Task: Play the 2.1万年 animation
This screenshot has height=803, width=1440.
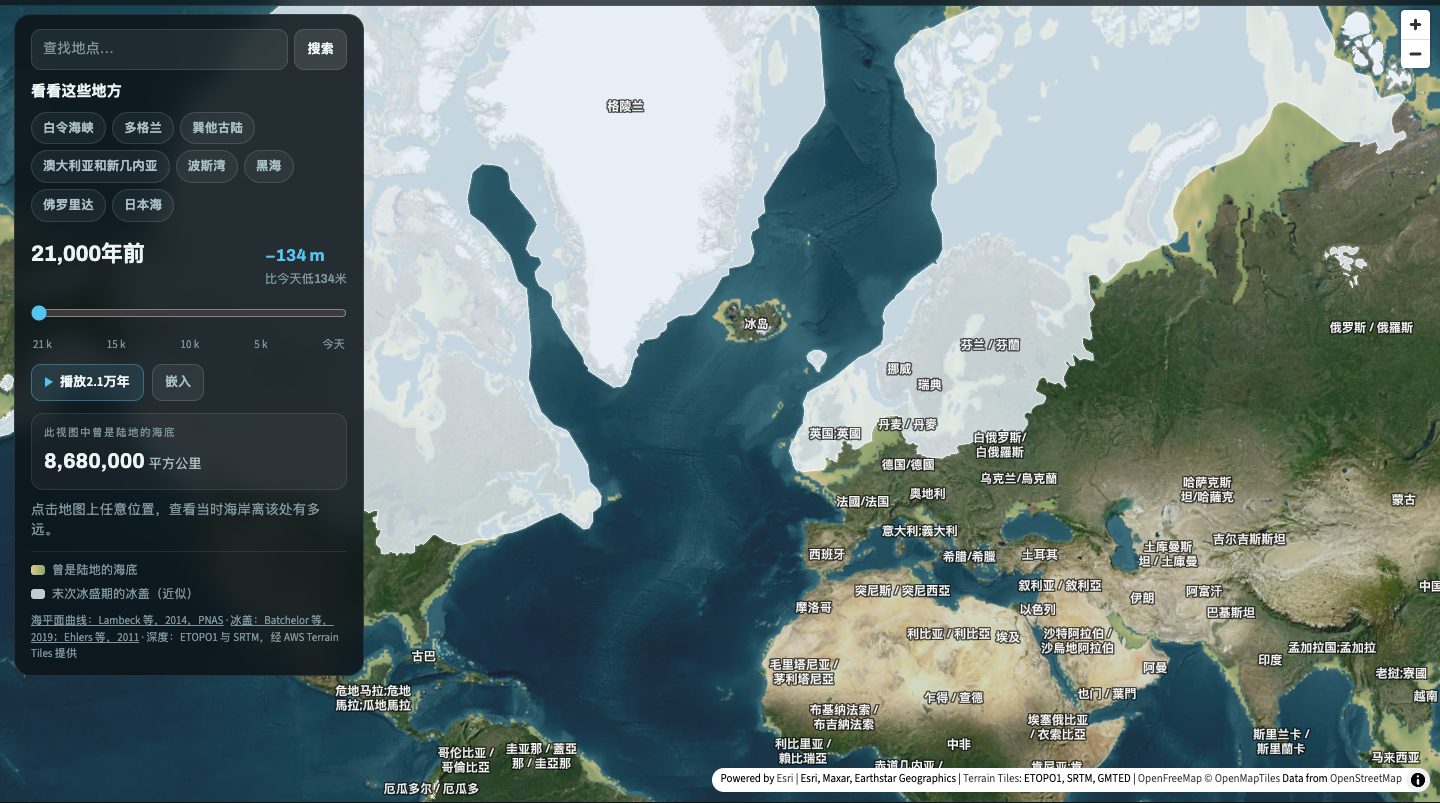Action: (x=87, y=382)
